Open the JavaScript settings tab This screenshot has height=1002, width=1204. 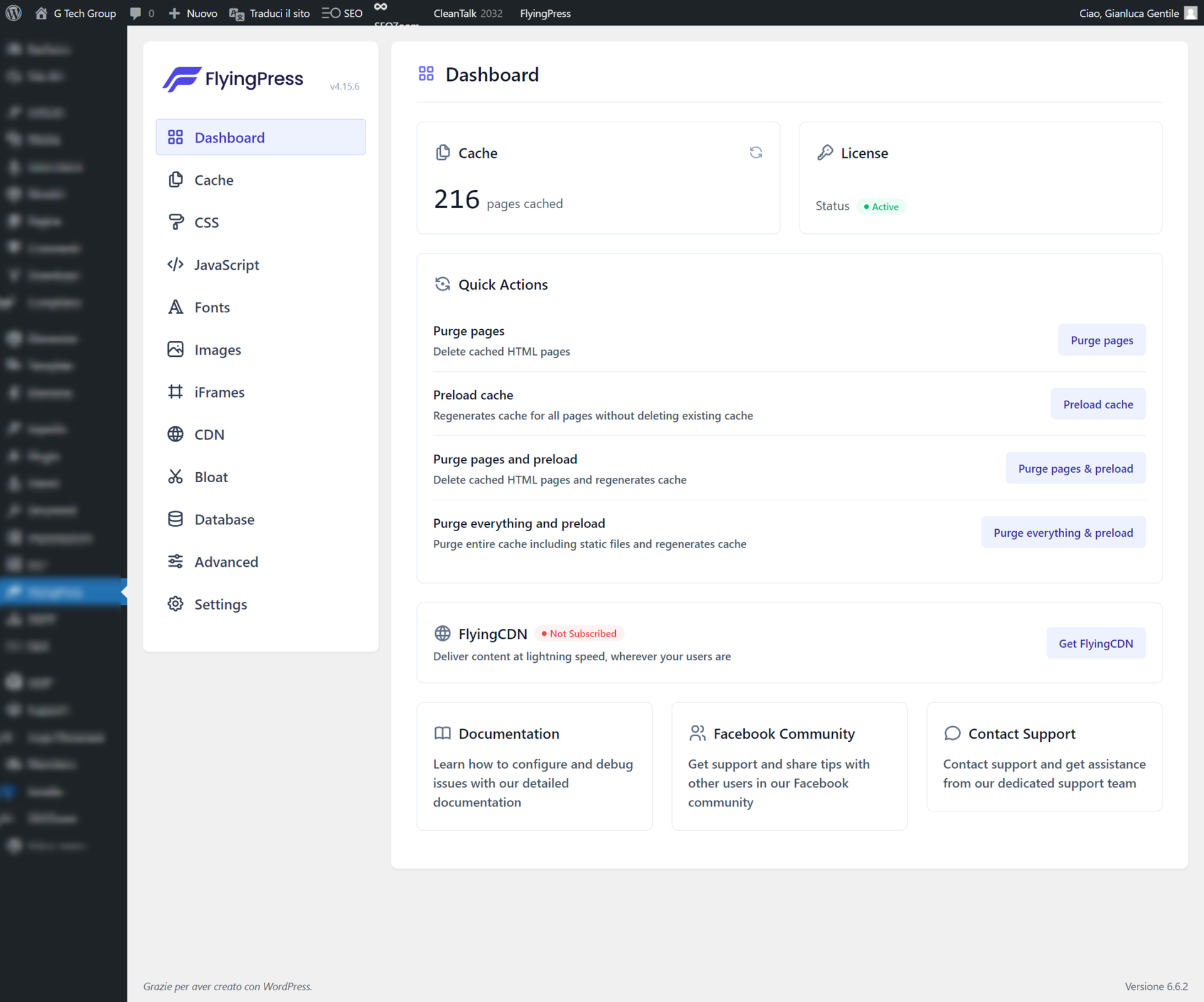click(226, 265)
